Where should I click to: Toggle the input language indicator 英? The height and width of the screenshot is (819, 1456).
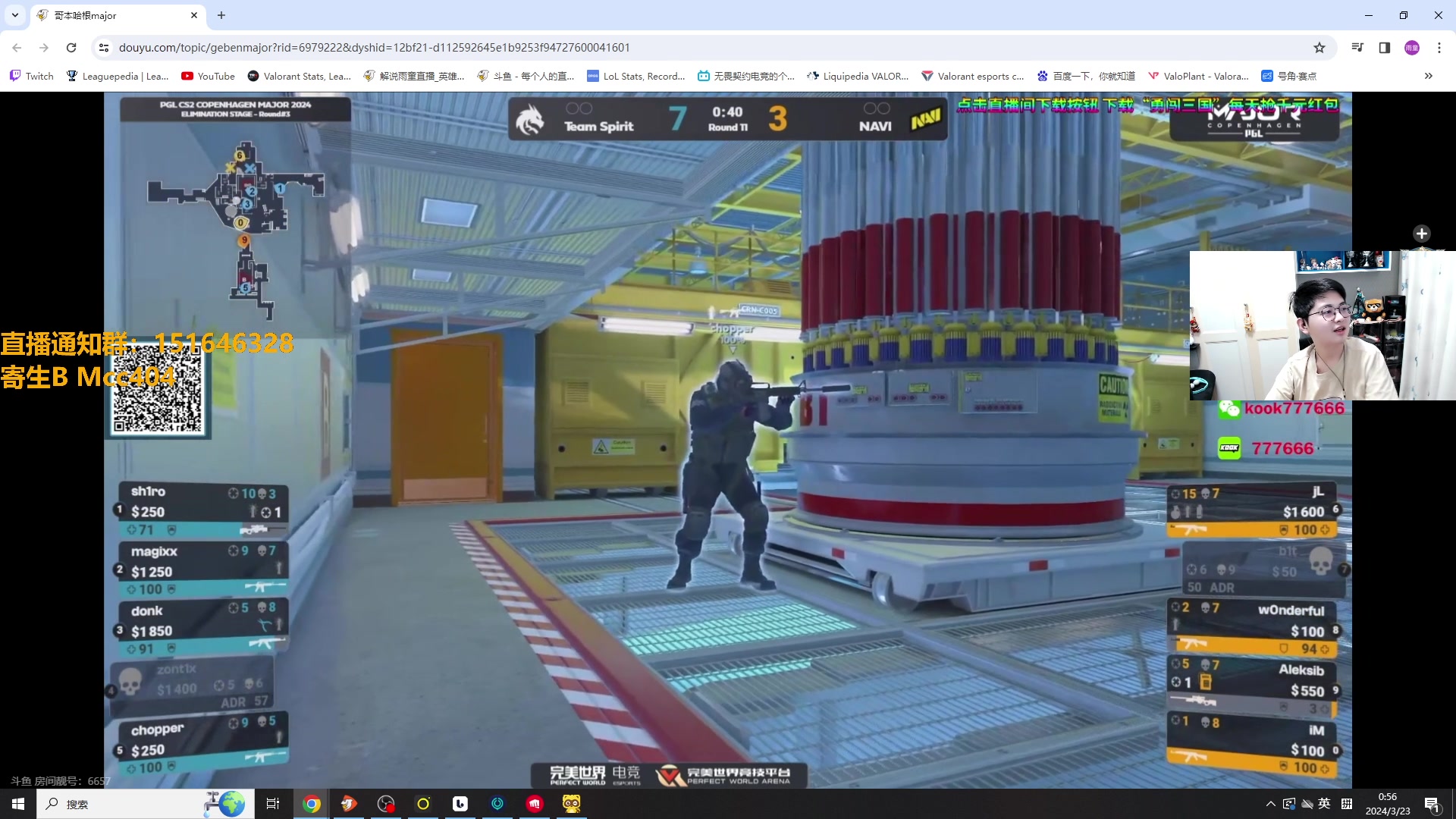pos(1324,804)
